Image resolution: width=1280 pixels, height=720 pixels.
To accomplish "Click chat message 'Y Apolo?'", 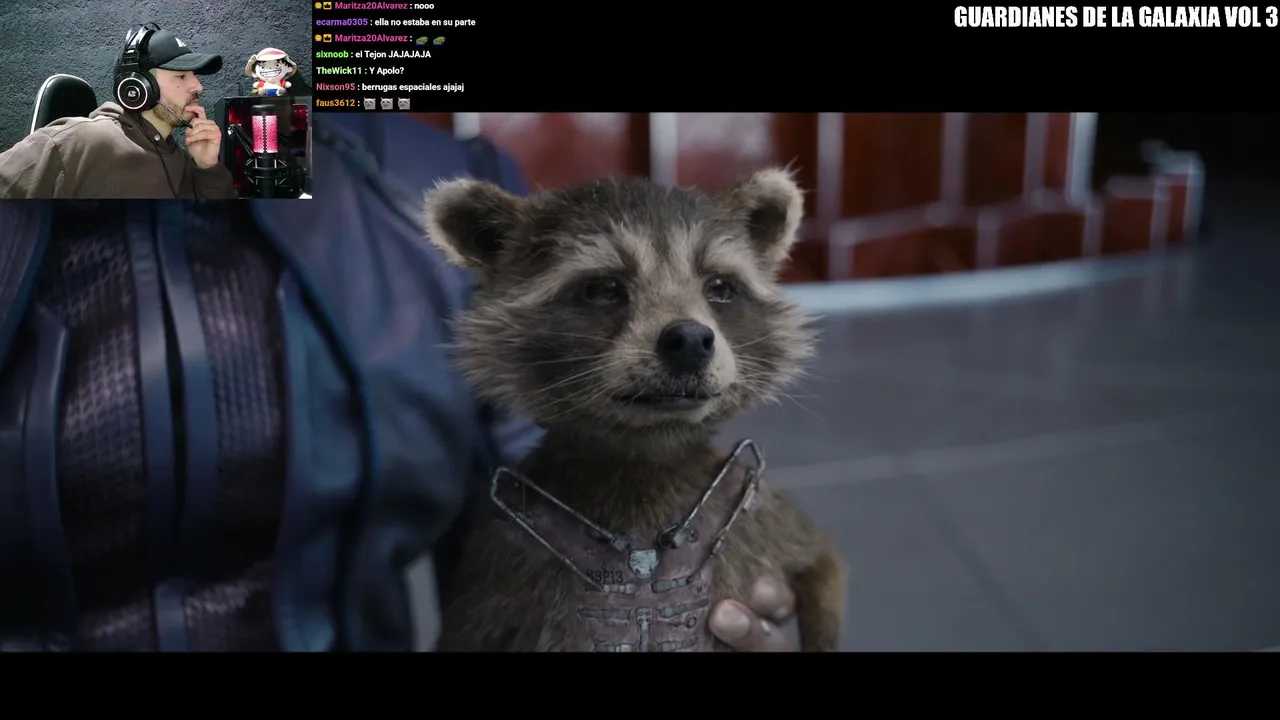I will tap(387, 71).
